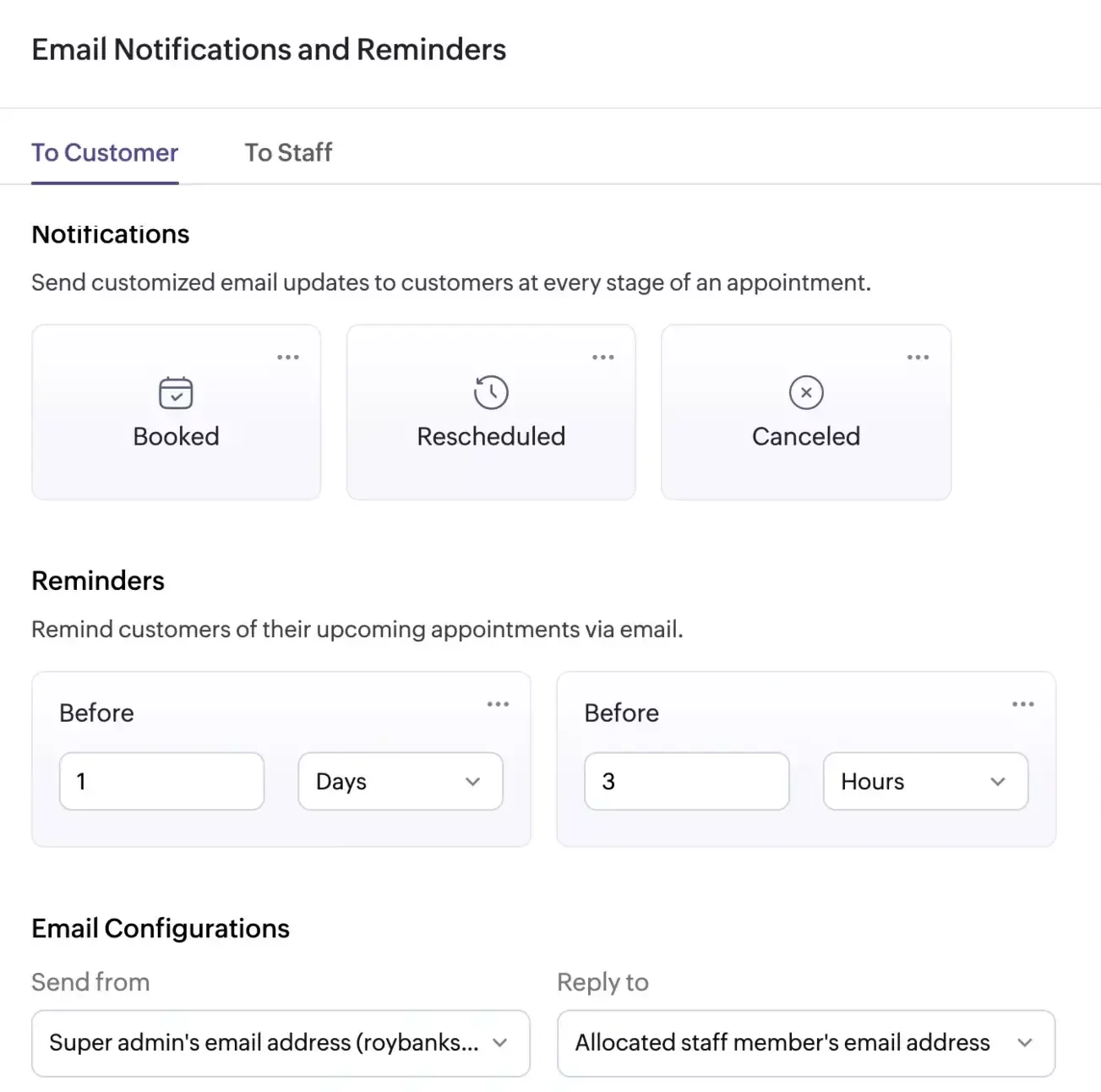Click the Booked calendar icon

176,393
